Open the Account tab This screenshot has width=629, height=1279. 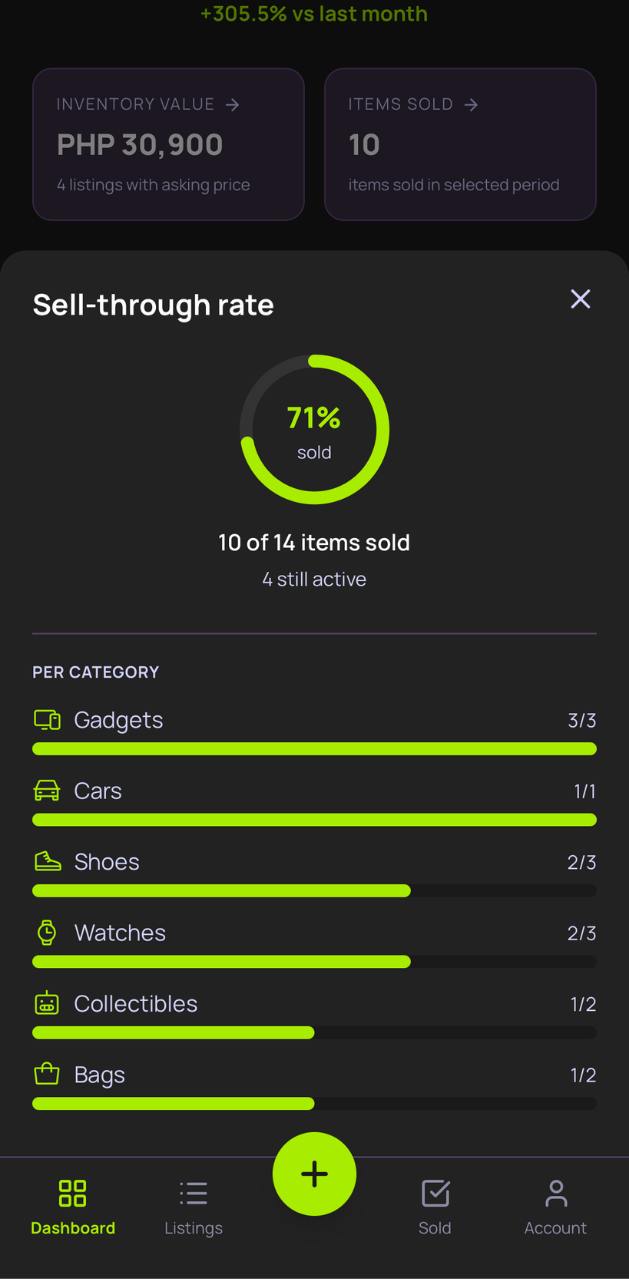(x=555, y=1206)
